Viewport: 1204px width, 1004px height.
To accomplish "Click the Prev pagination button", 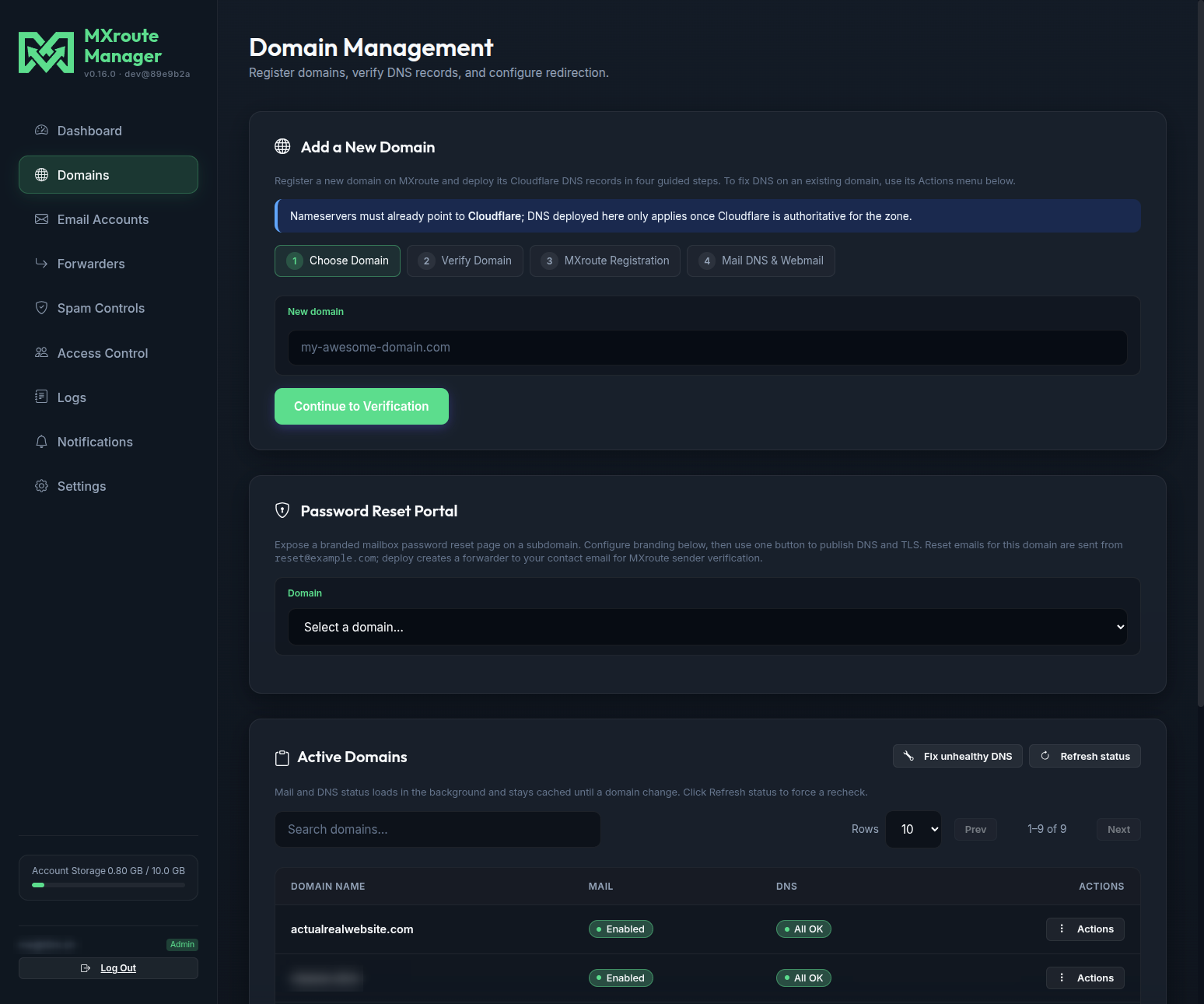I will [975, 830].
